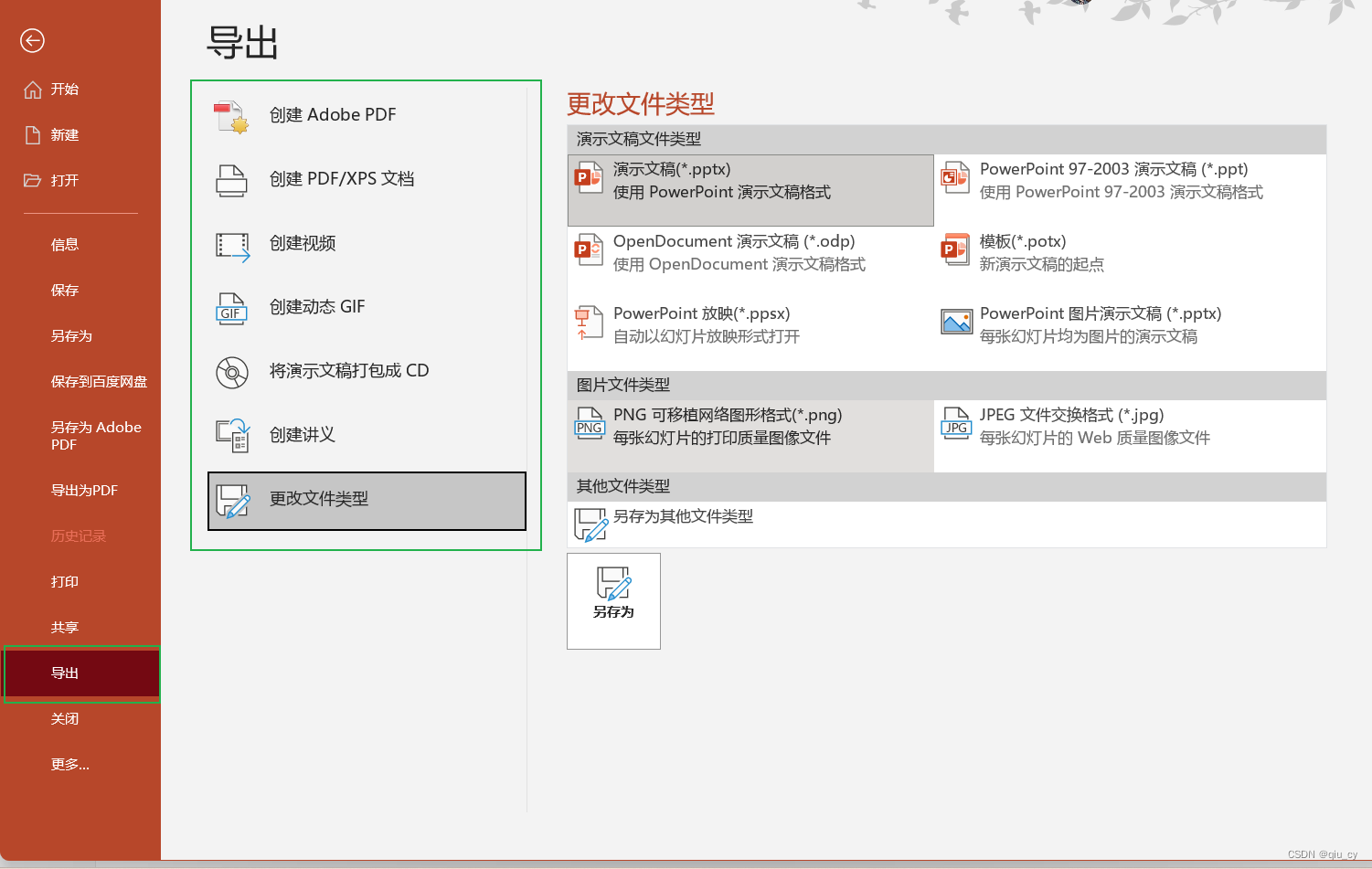Click the 图片文件类型 section header

click(946, 386)
